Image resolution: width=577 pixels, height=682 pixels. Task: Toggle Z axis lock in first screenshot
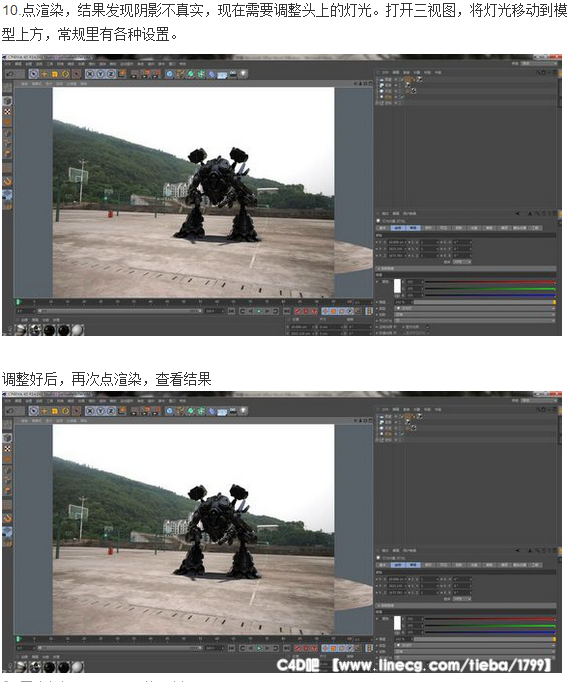[111, 74]
